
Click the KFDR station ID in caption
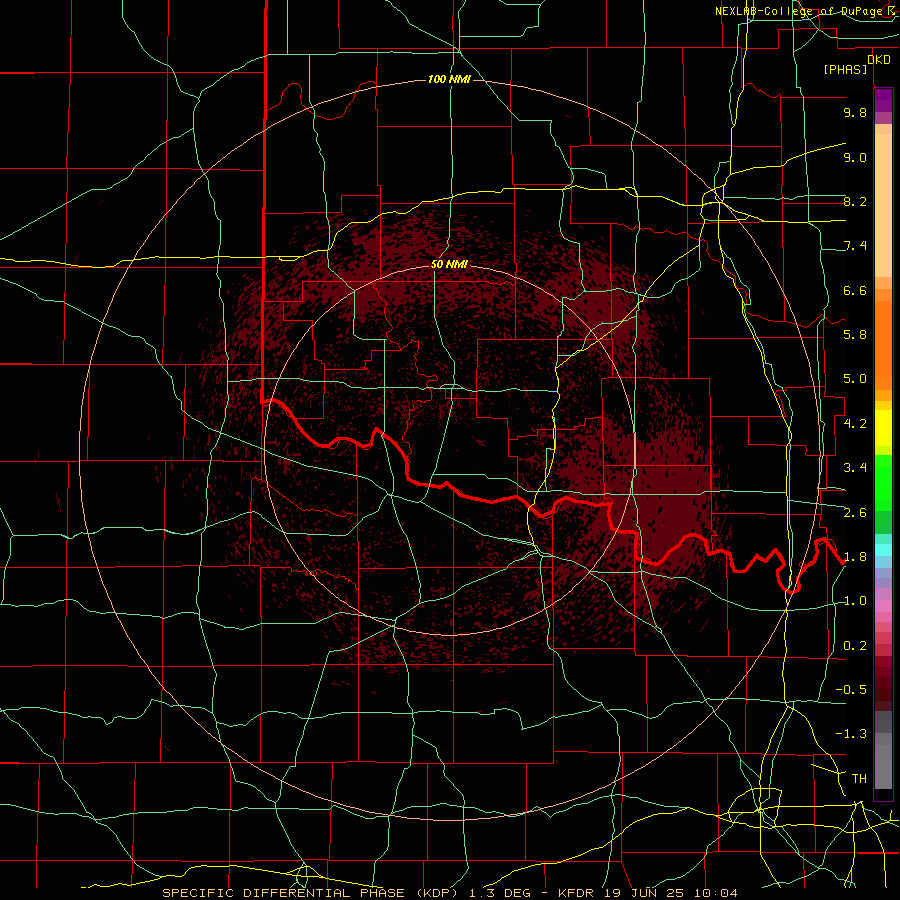pyautogui.click(x=576, y=893)
